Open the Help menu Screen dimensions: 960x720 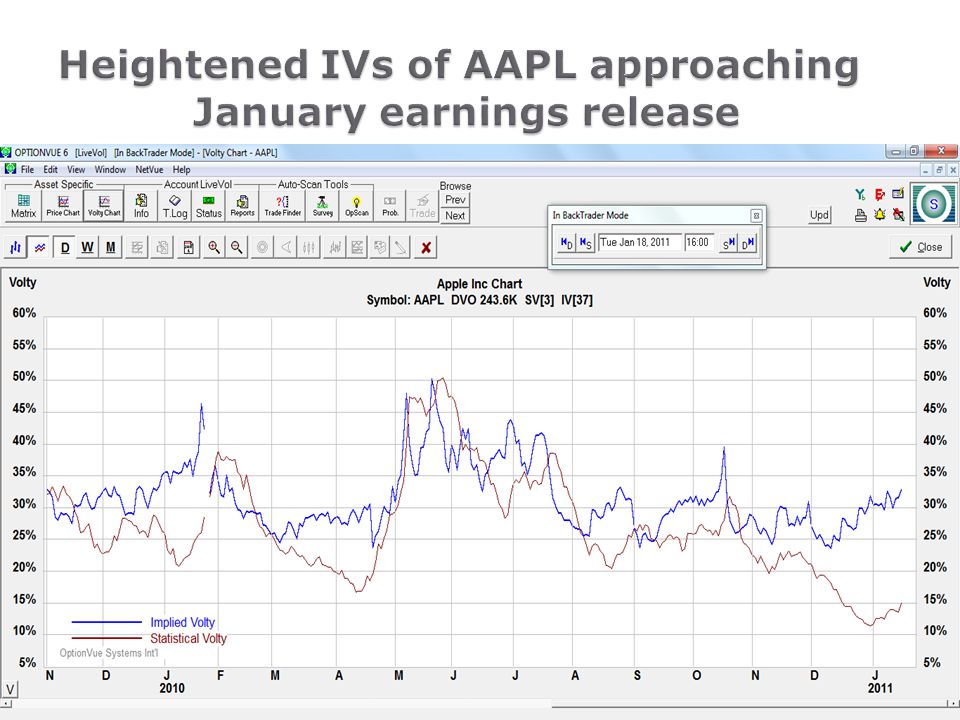click(181, 170)
